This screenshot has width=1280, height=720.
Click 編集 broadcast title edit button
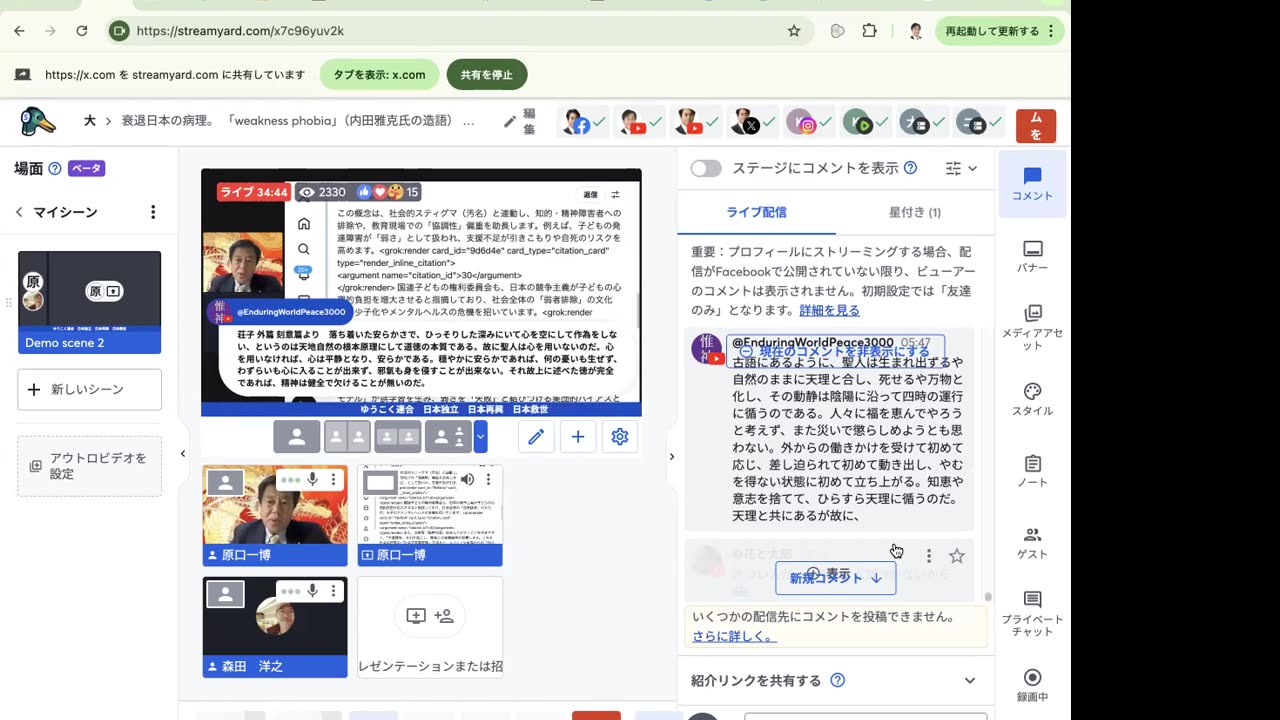pos(521,122)
